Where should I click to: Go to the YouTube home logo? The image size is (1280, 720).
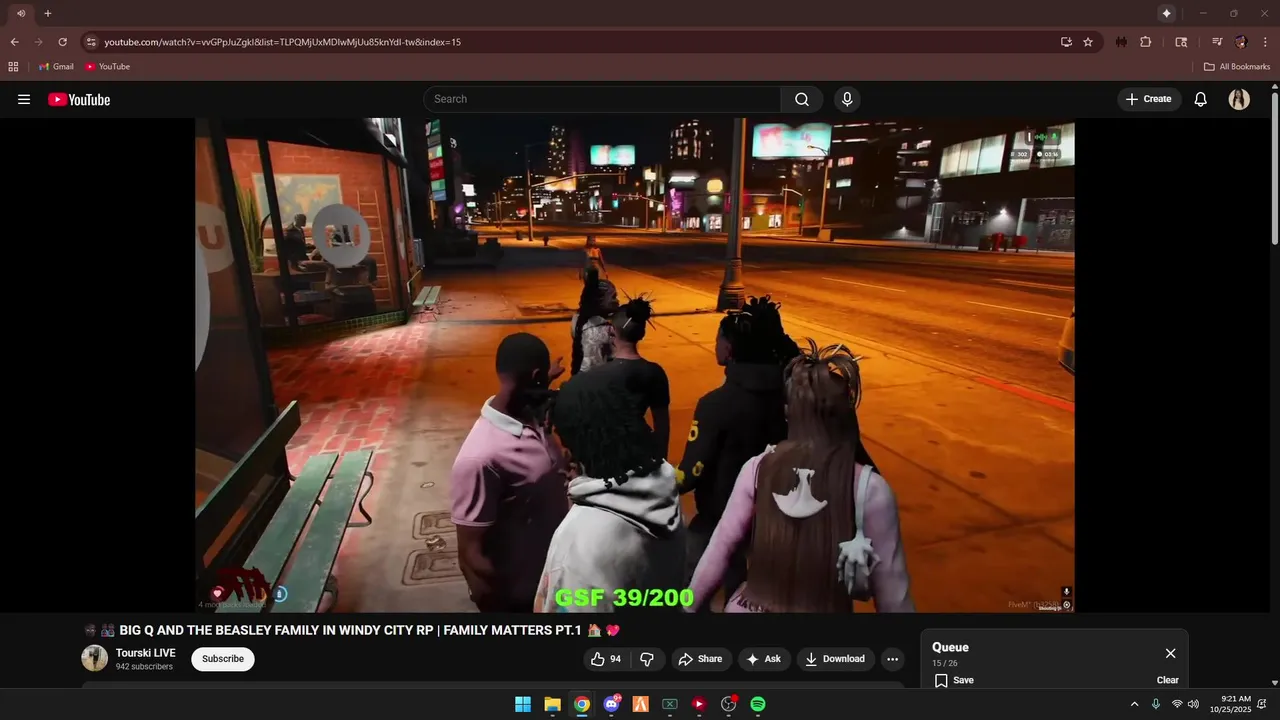tap(79, 99)
